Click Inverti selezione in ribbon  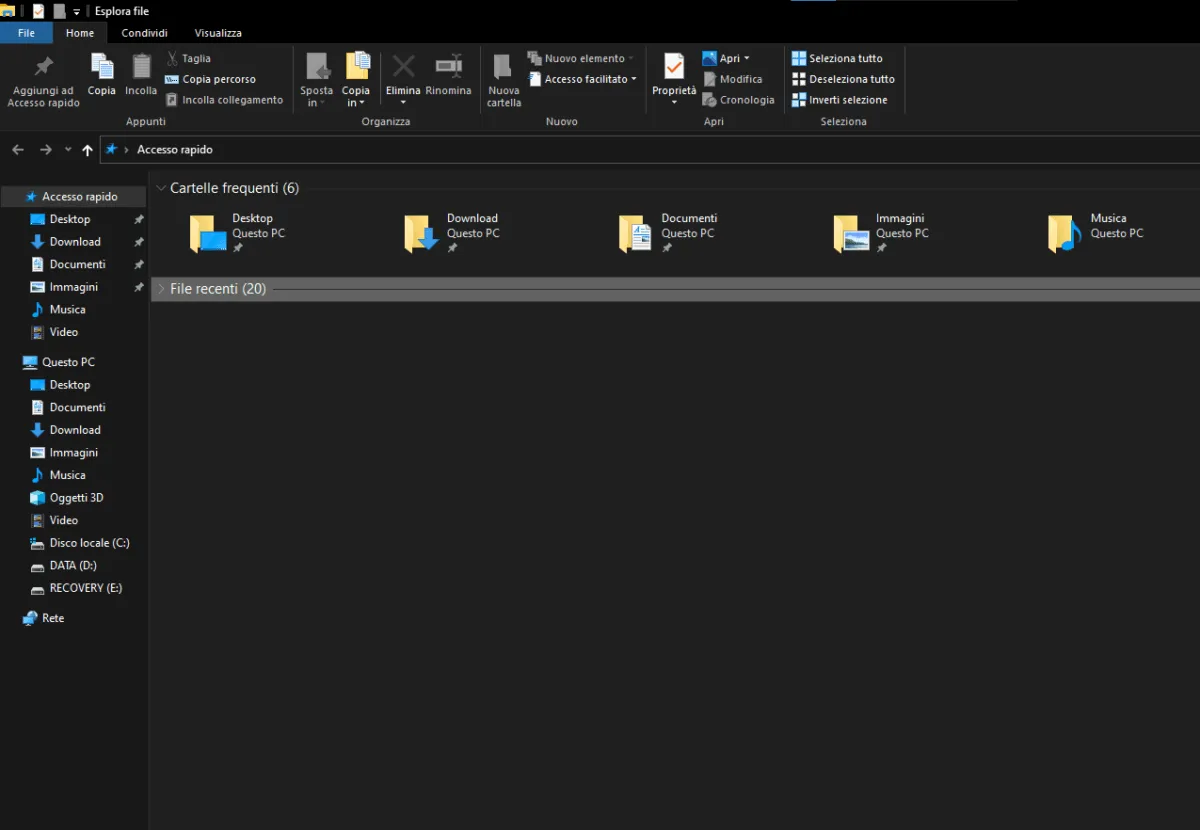point(839,100)
